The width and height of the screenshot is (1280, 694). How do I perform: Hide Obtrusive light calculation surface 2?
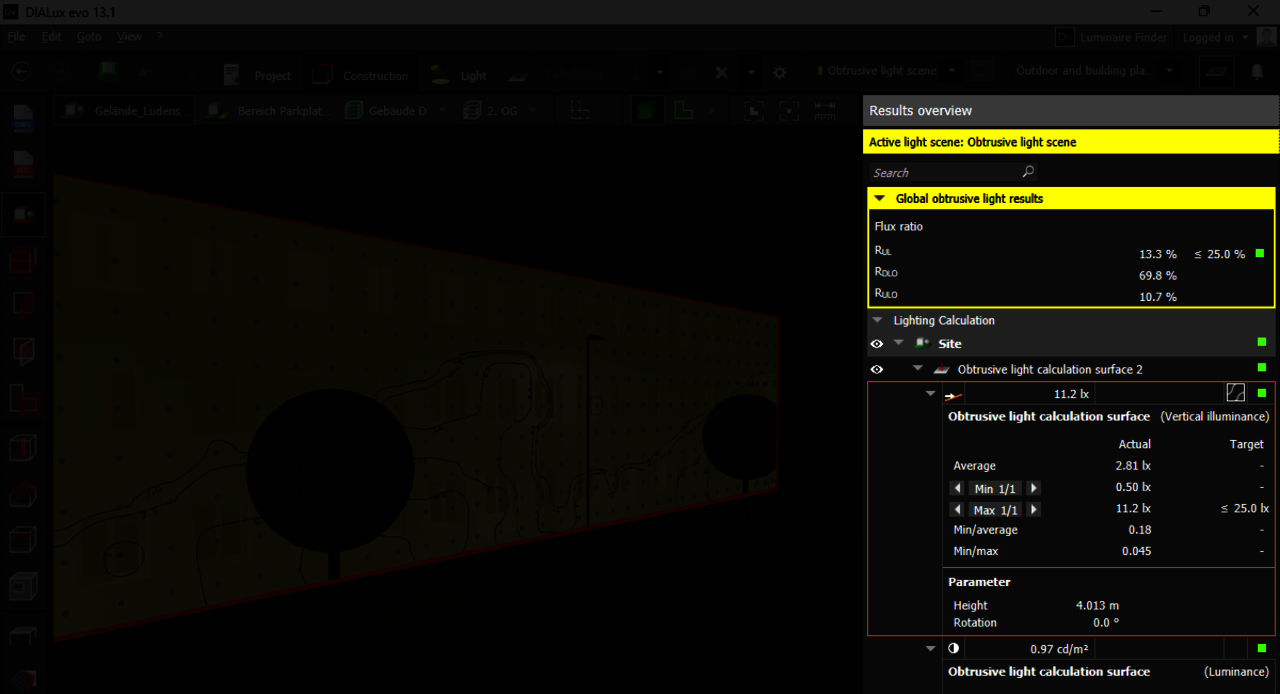pos(877,370)
